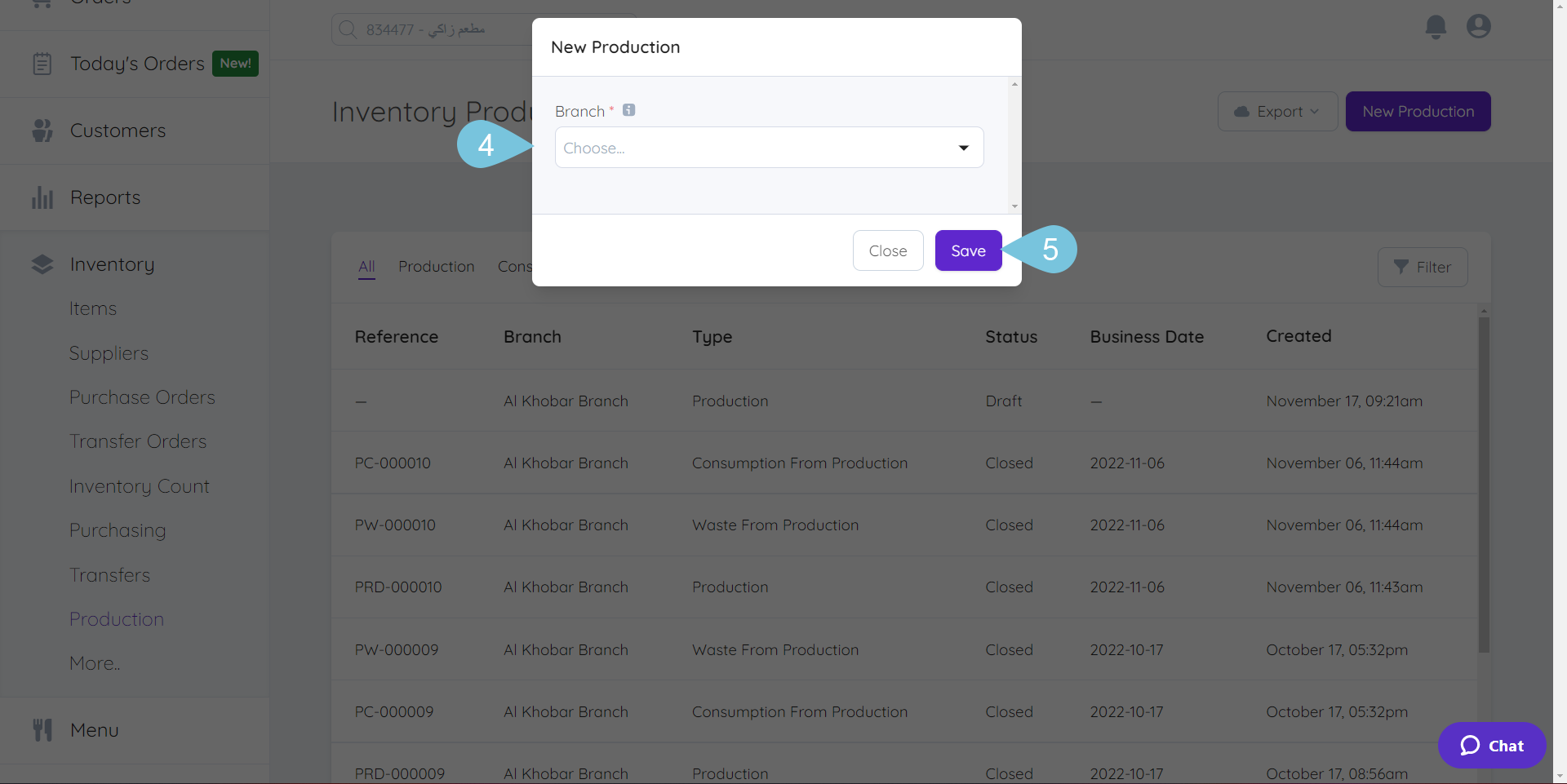Open Reports via the bar chart icon

tap(42, 197)
